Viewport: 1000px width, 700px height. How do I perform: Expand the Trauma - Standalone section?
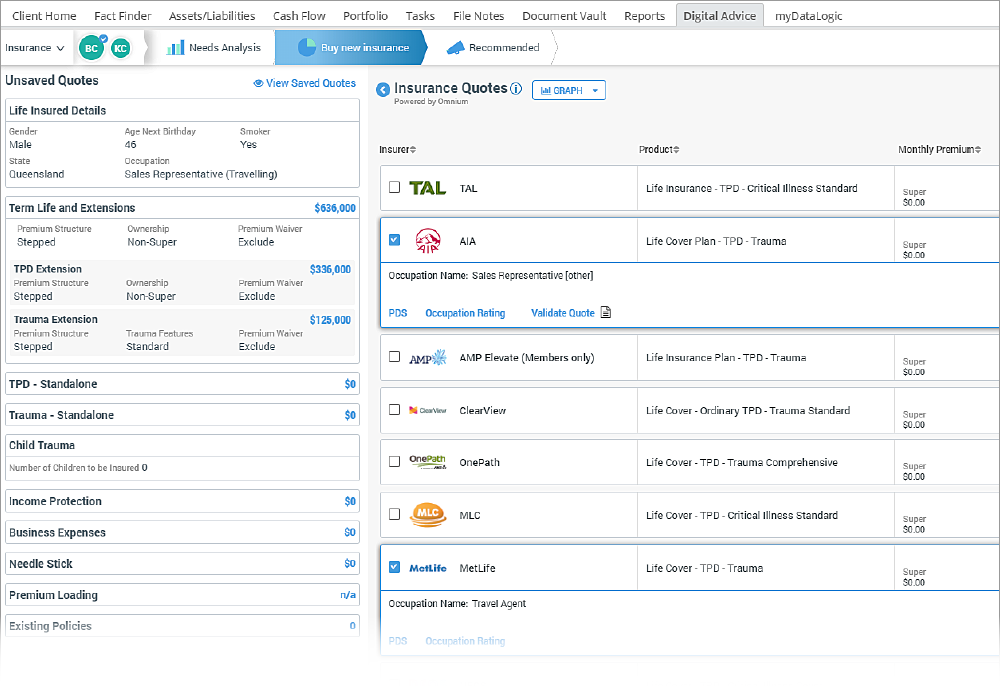pyautogui.click(x=182, y=415)
